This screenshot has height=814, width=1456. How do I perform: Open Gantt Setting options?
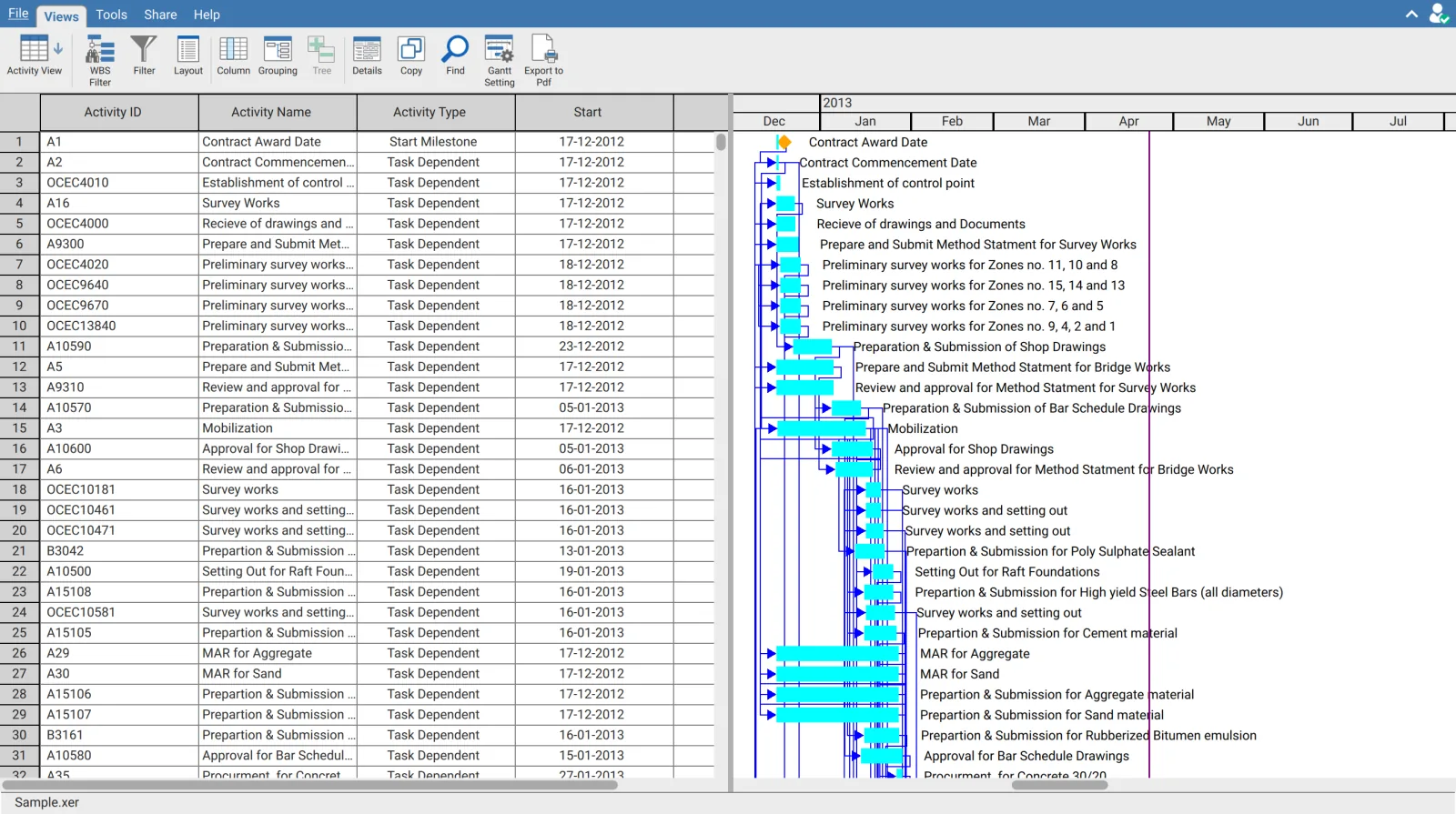[500, 60]
